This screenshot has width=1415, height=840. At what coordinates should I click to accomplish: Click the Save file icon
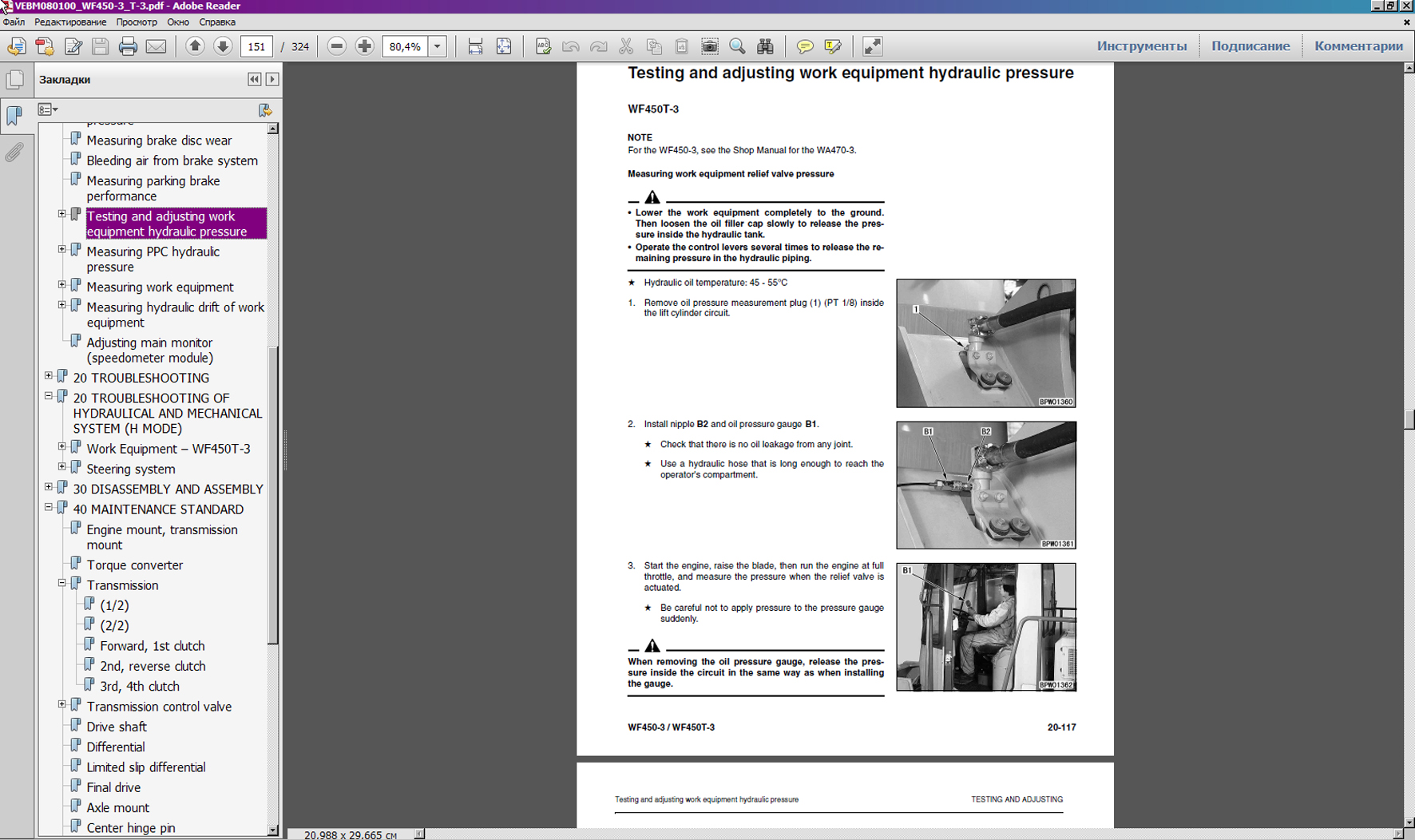tap(100, 46)
